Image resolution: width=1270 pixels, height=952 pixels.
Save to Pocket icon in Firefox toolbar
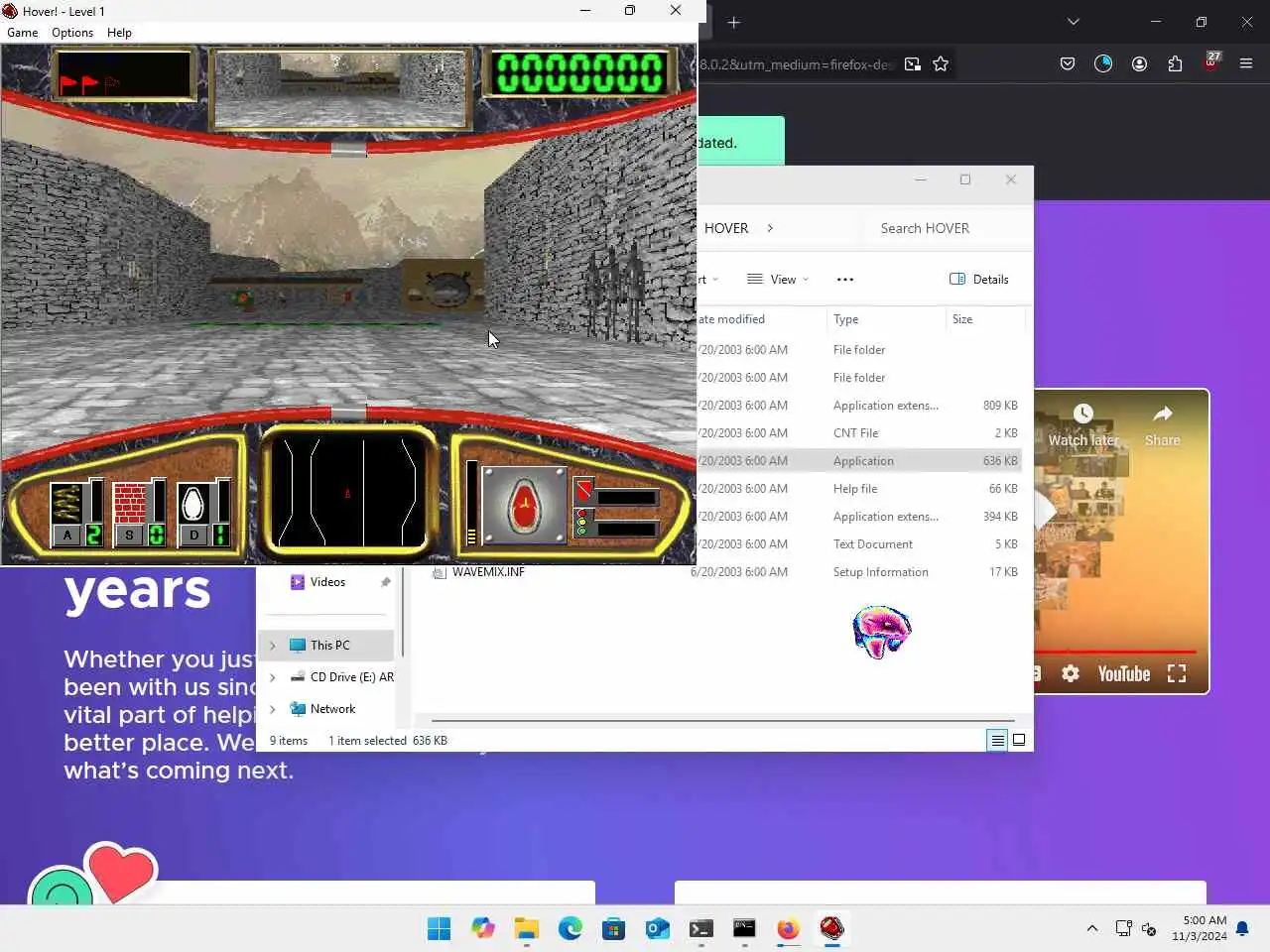click(1068, 63)
